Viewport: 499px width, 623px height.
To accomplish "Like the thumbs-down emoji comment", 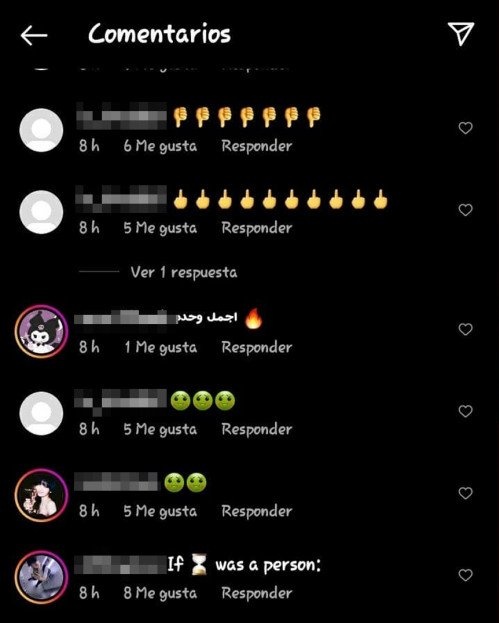I will coord(465,128).
